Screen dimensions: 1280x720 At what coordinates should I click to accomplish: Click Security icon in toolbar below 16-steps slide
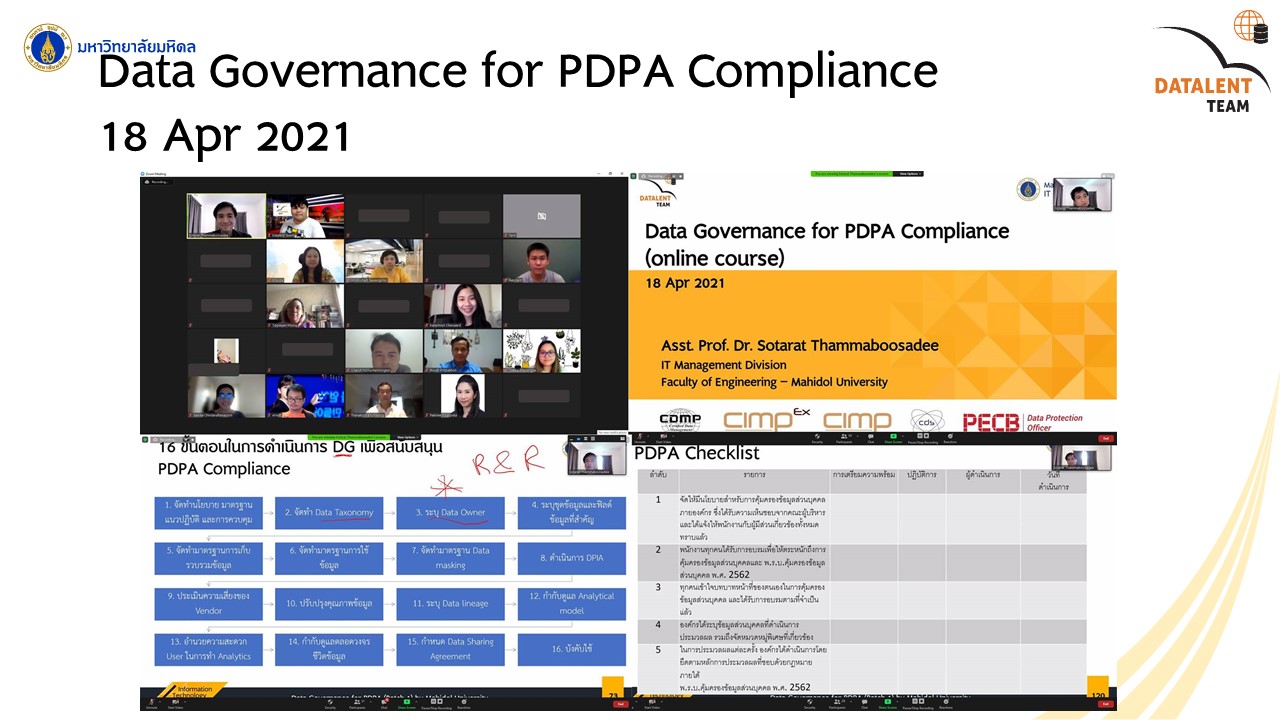pos(330,705)
